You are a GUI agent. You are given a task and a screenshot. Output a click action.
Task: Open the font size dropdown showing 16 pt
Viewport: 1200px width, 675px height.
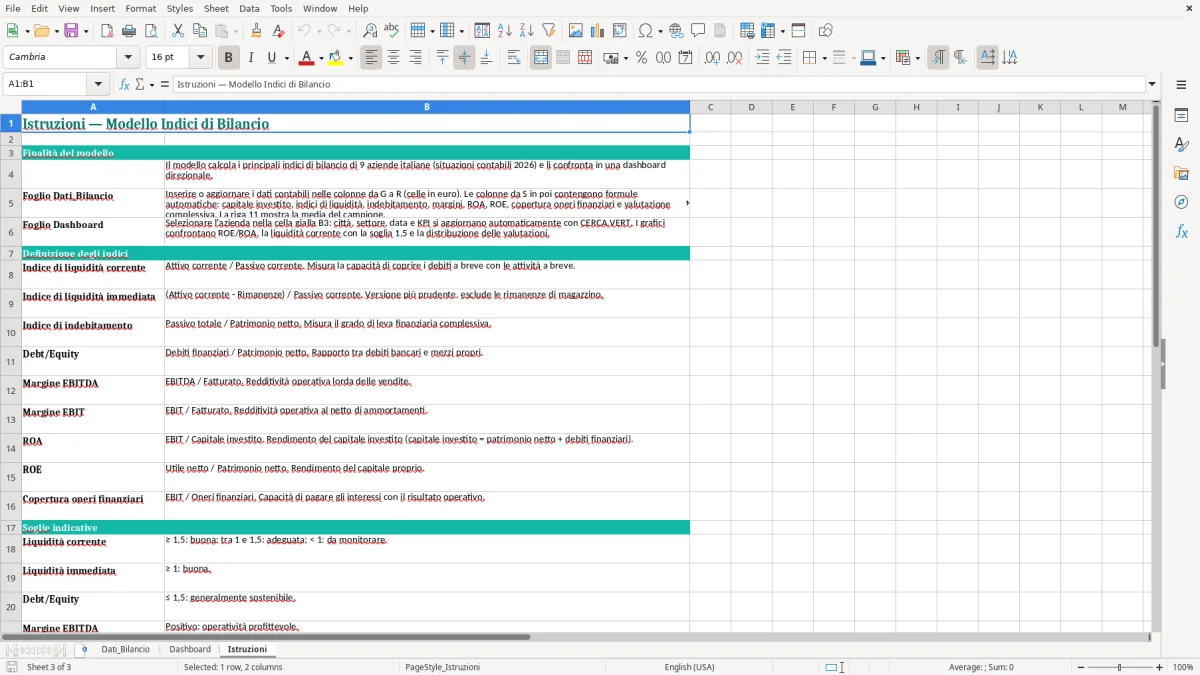coord(201,57)
